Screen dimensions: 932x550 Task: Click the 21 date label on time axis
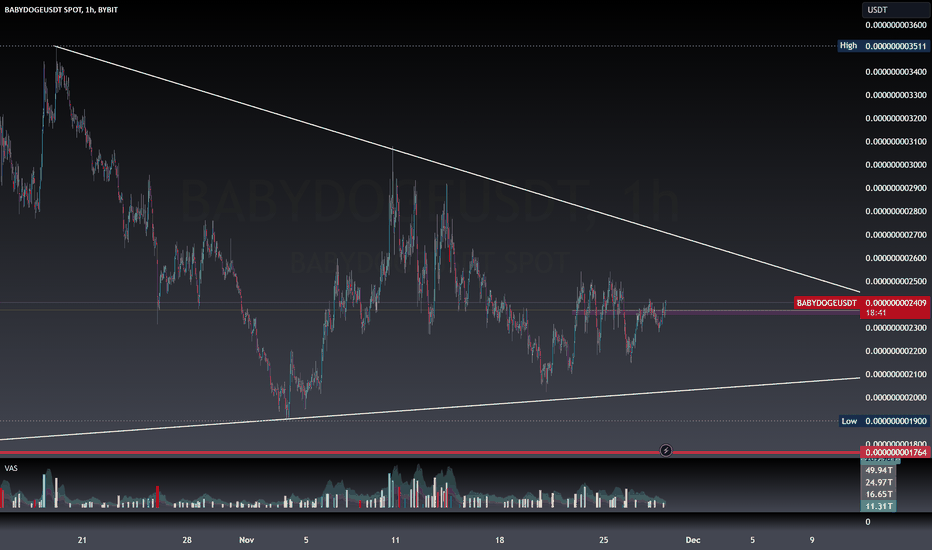[82, 540]
